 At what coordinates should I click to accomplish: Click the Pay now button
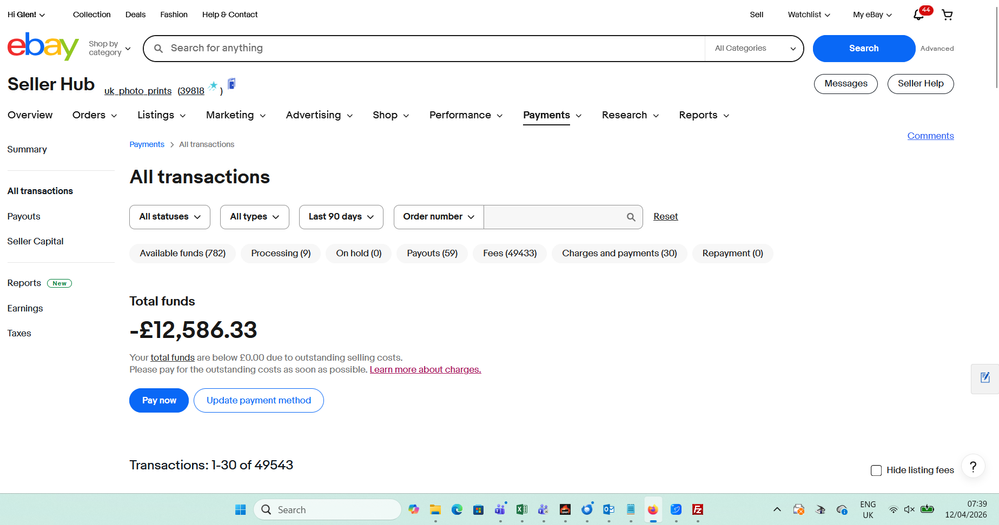(159, 400)
